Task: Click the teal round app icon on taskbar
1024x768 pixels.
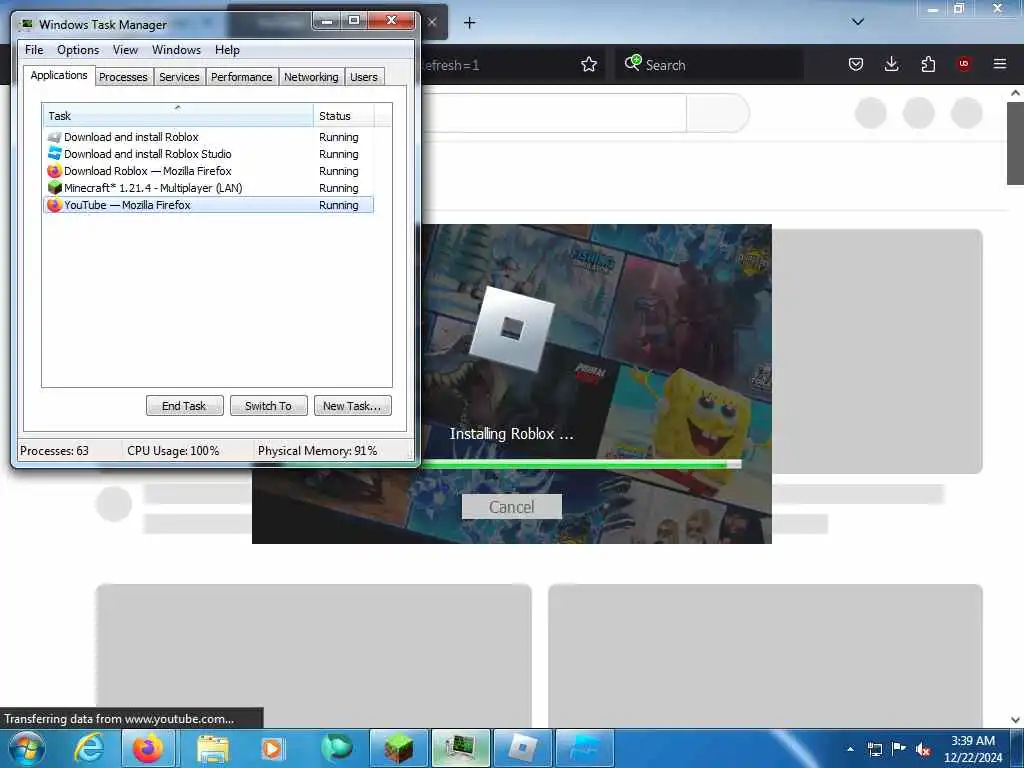Action: click(336, 748)
